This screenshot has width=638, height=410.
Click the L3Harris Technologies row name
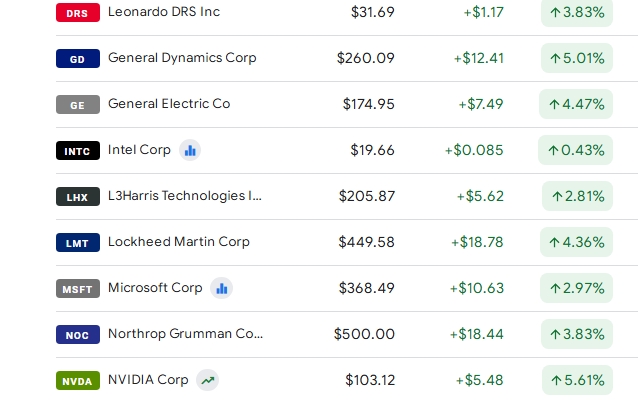tap(185, 196)
